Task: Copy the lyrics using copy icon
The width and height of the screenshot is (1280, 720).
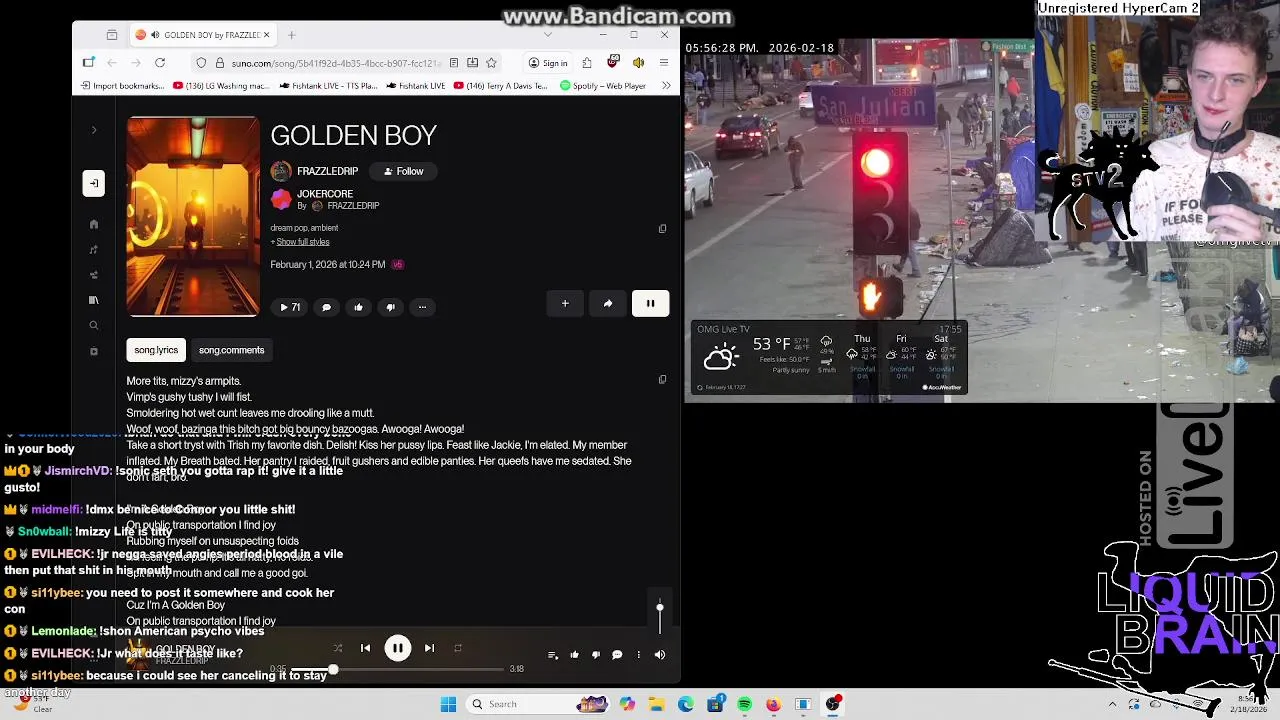Action: coord(662,380)
